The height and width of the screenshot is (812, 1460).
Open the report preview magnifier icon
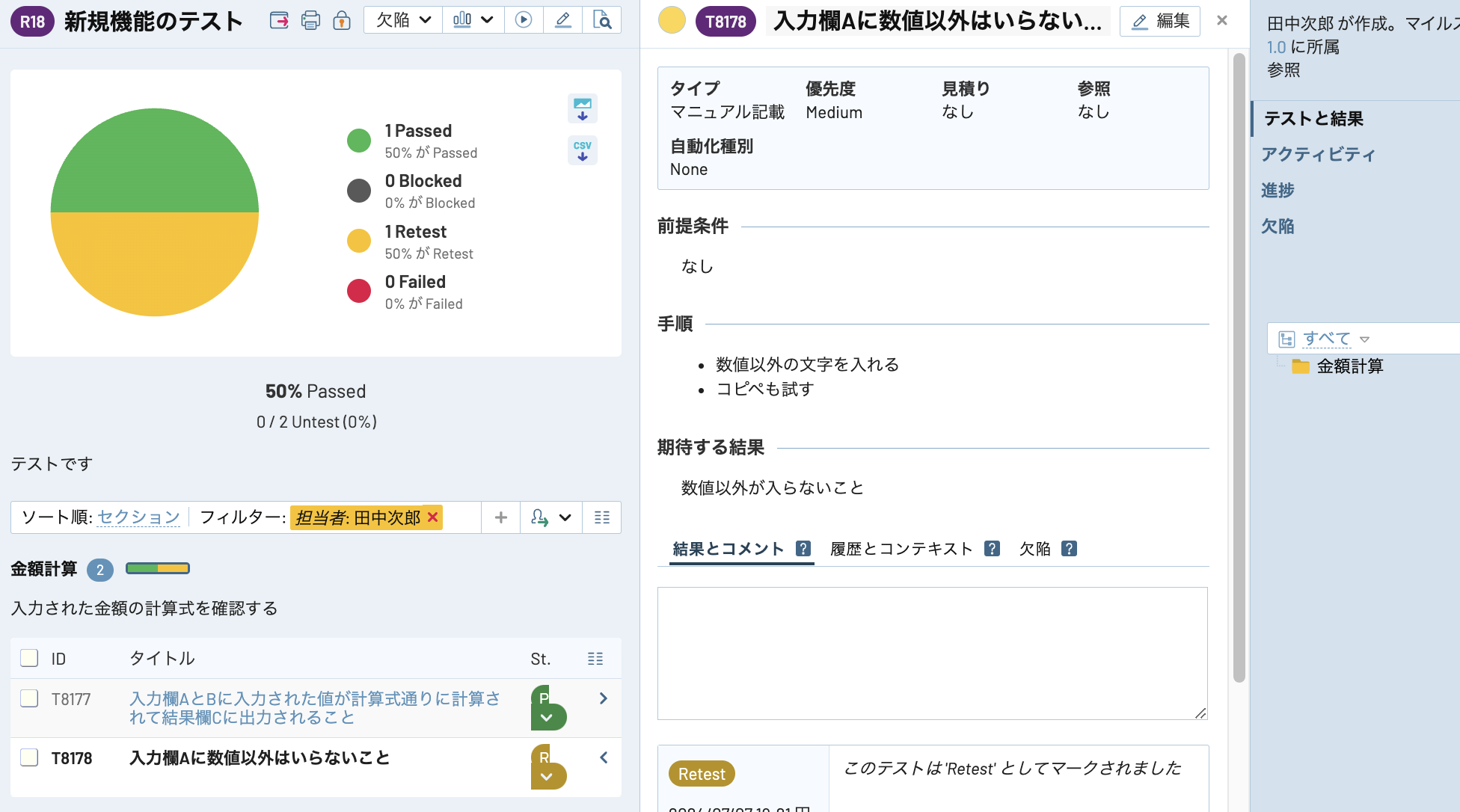coord(603,20)
